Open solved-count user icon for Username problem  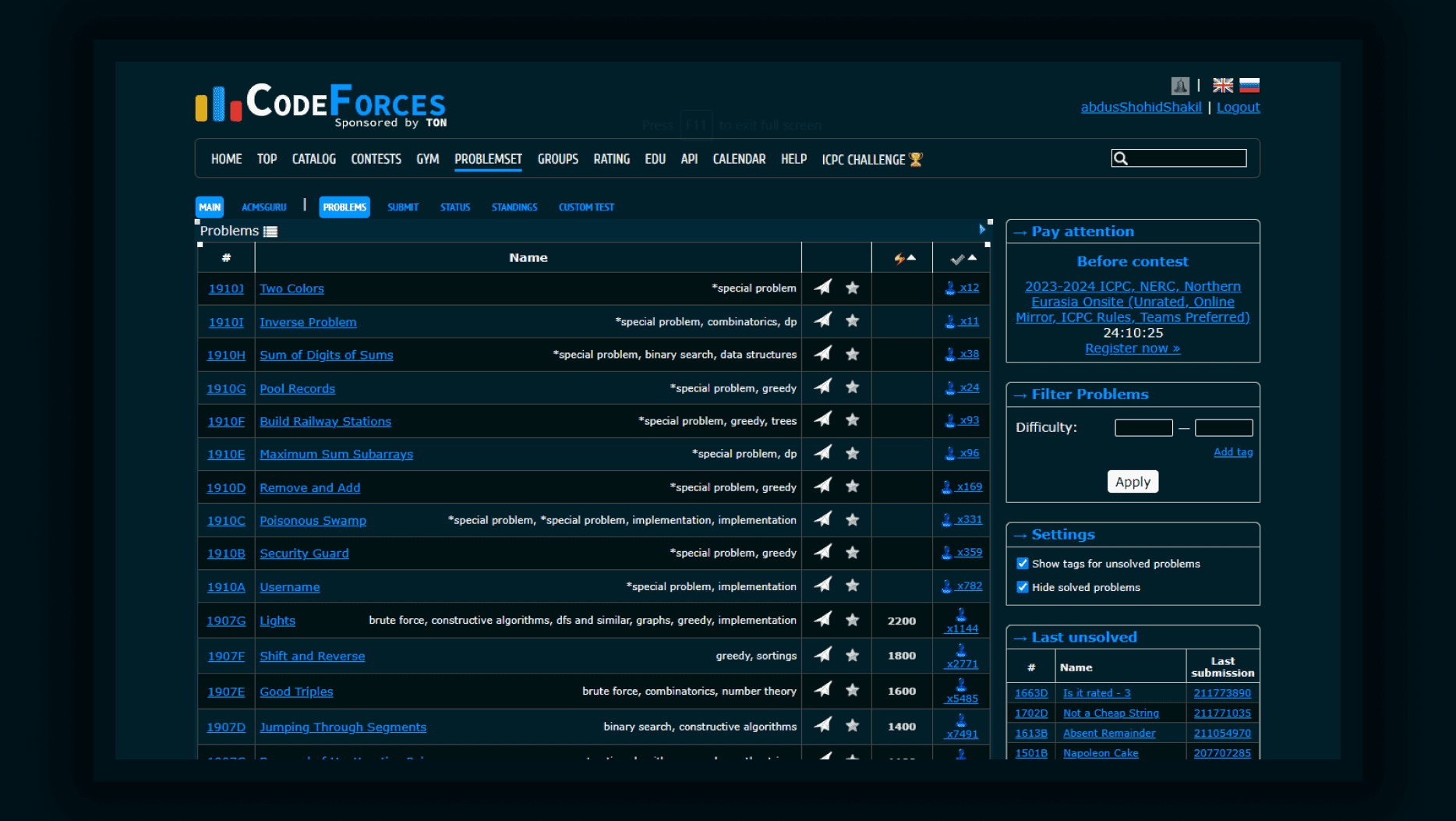point(947,586)
